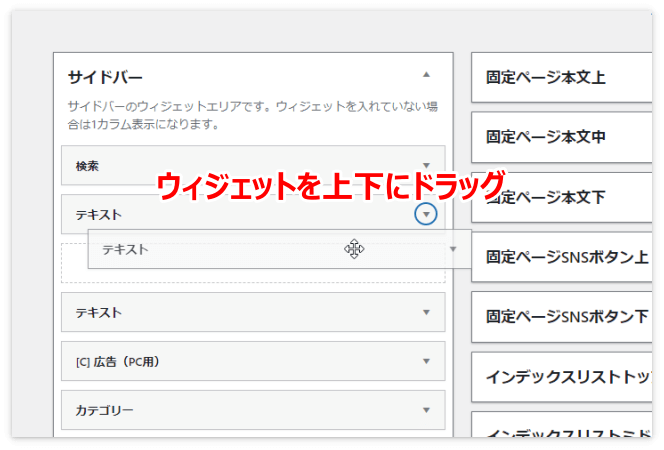This screenshot has height=450, width=664.
Task: Expand the テキスト widget arrow above [C] 広告（PC用）
Action: coord(426,312)
